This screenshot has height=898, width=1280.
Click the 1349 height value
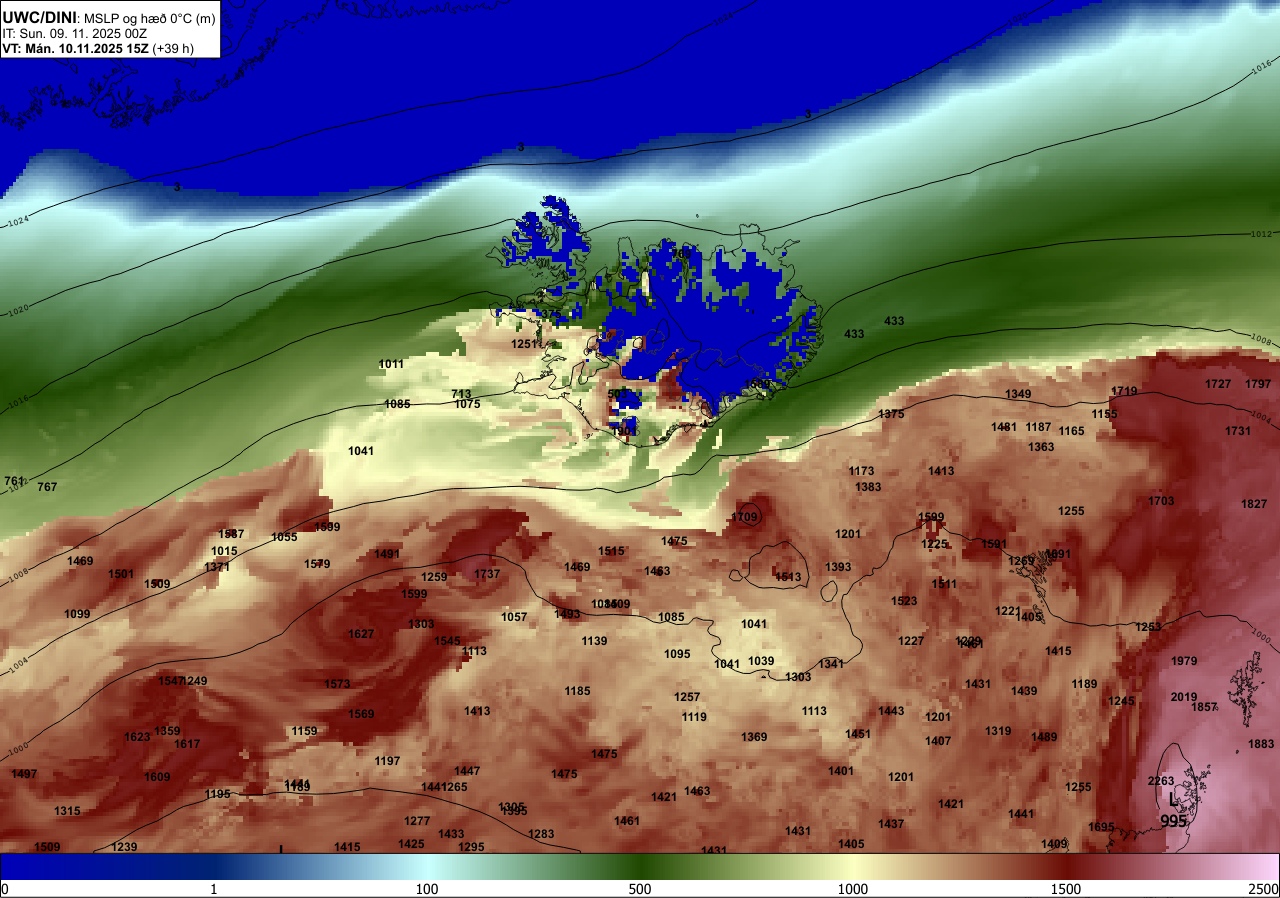point(1018,394)
